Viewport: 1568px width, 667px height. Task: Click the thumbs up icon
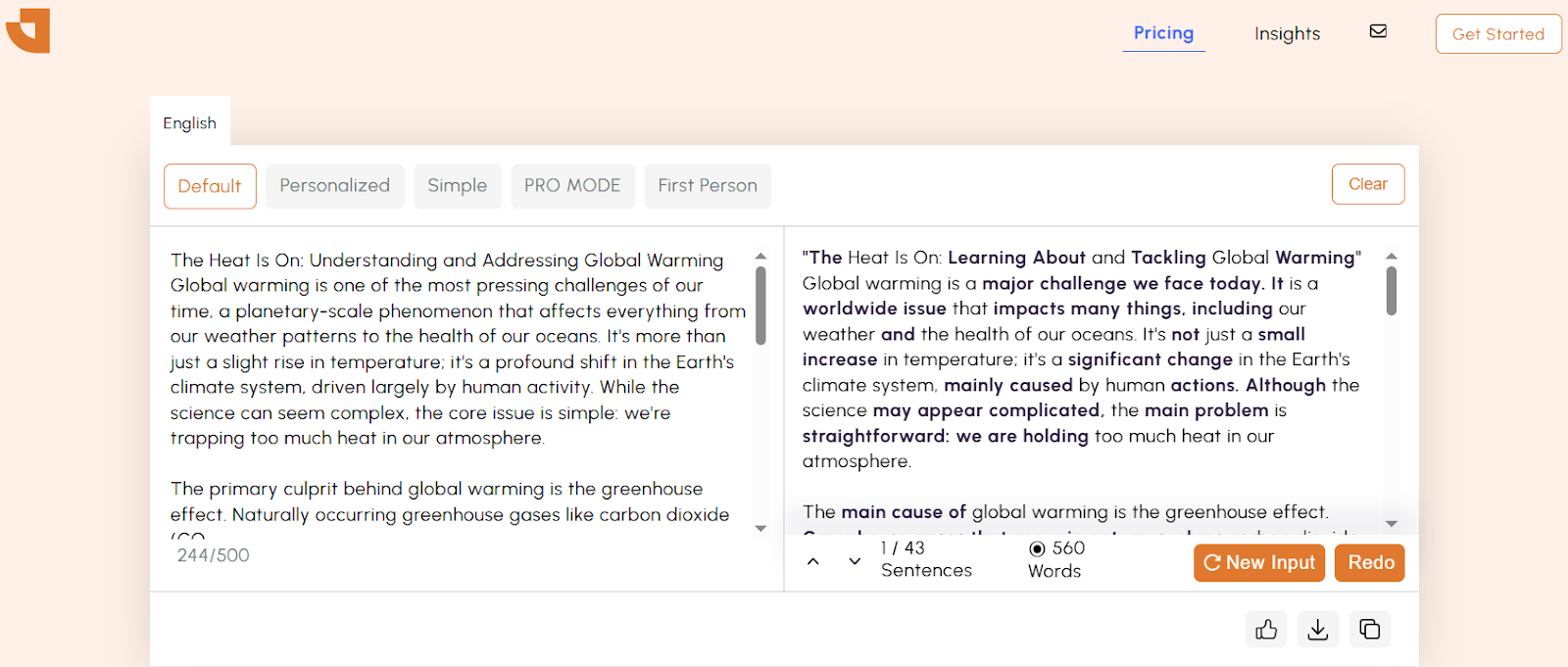(x=1266, y=629)
